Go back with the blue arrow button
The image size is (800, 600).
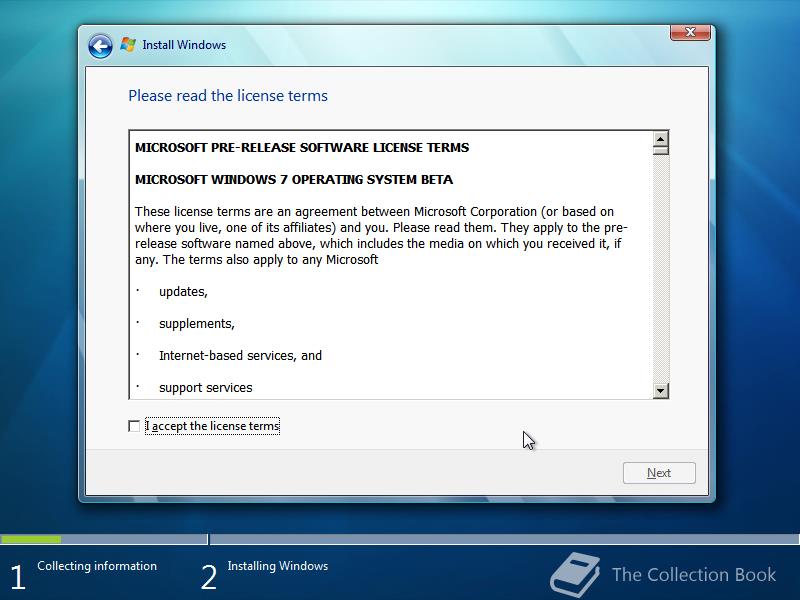click(100, 46)
